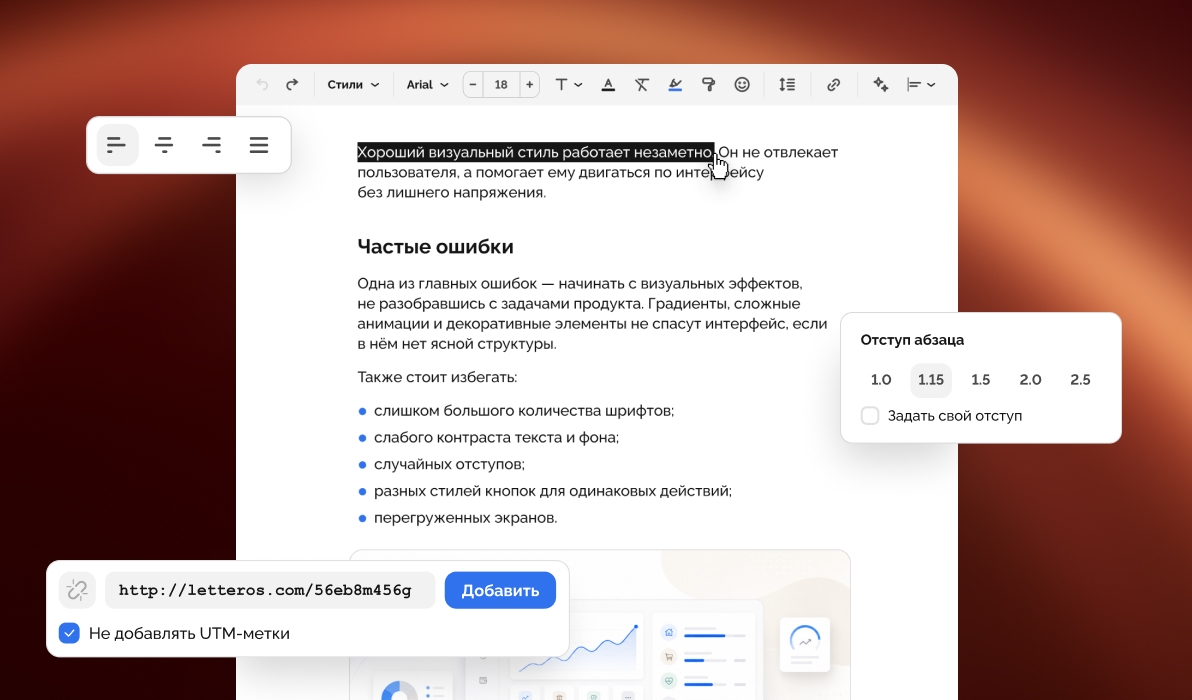Click the undo arrow icon
This screenshot has height=700, width=1192.
click(262, 85)
